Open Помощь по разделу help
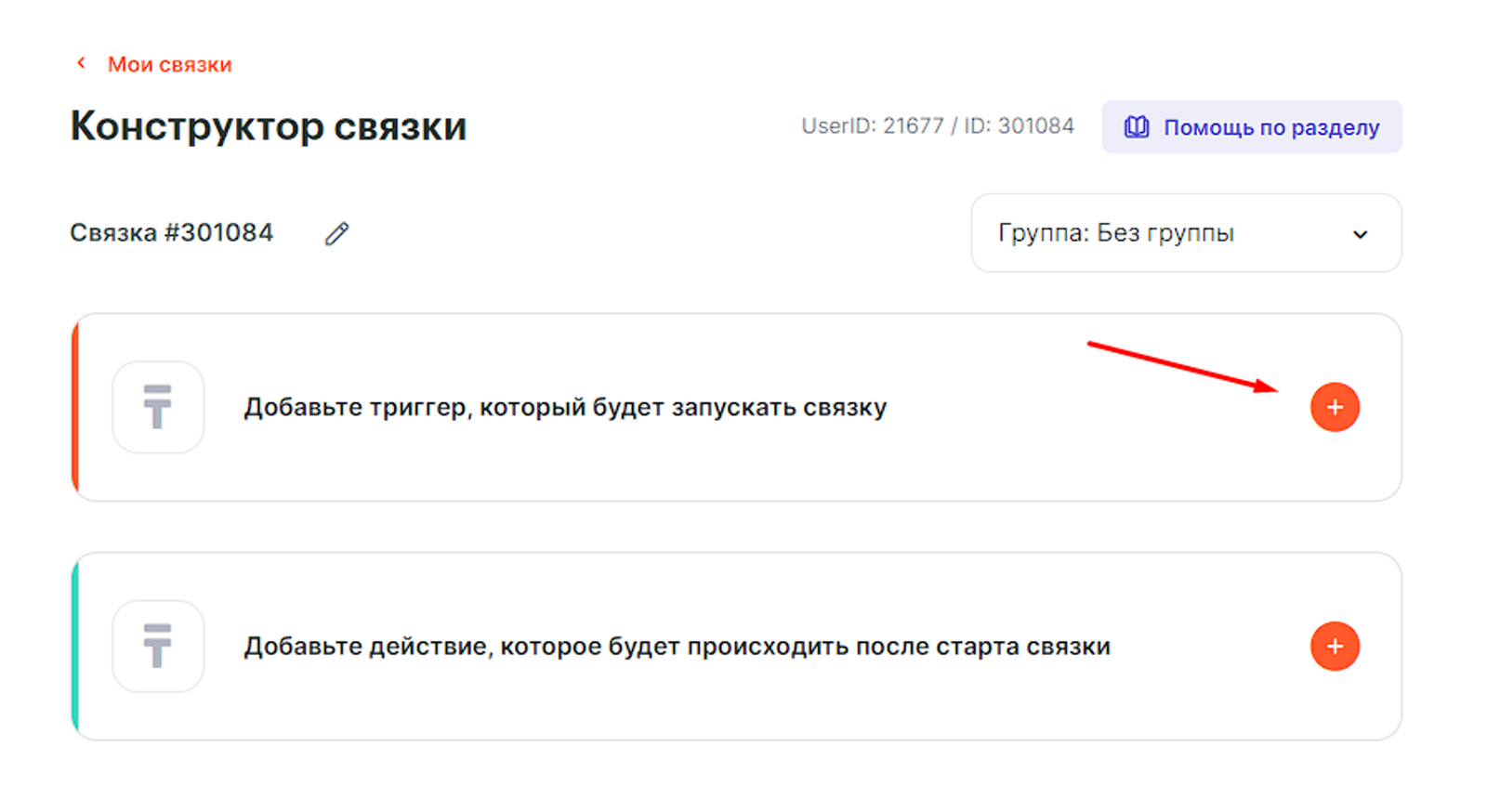This screenshot has width=1487, height=812. pos(1270,127)
